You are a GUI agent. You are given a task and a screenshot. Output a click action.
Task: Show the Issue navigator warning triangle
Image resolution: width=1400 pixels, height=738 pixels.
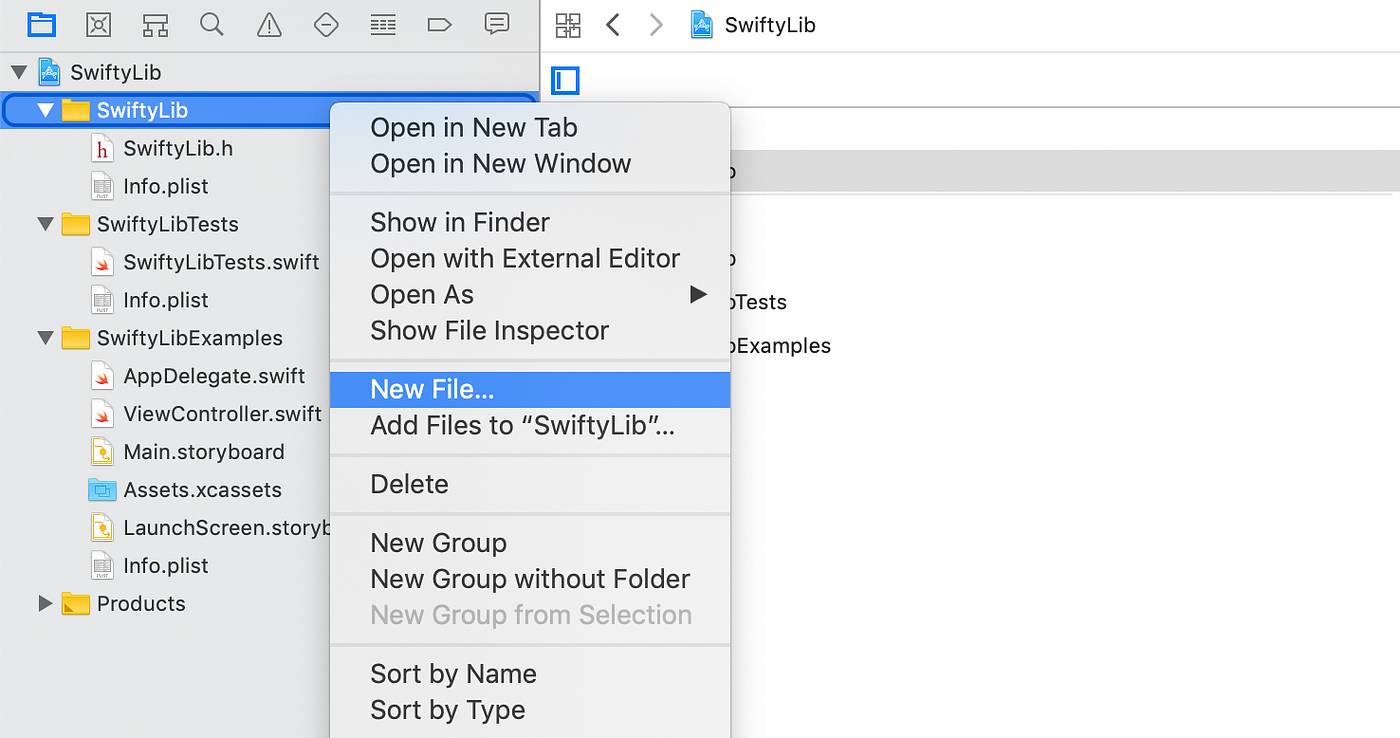[269, 24]
